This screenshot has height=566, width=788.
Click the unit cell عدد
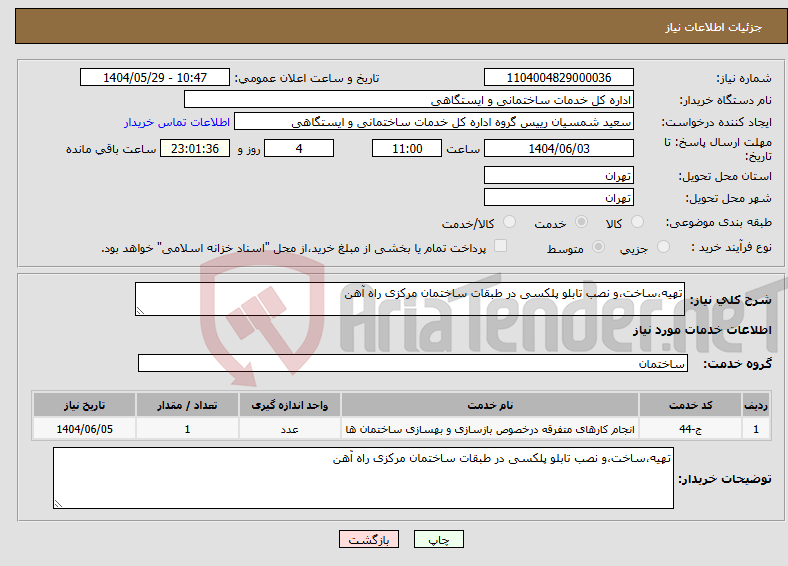(289, 429)
